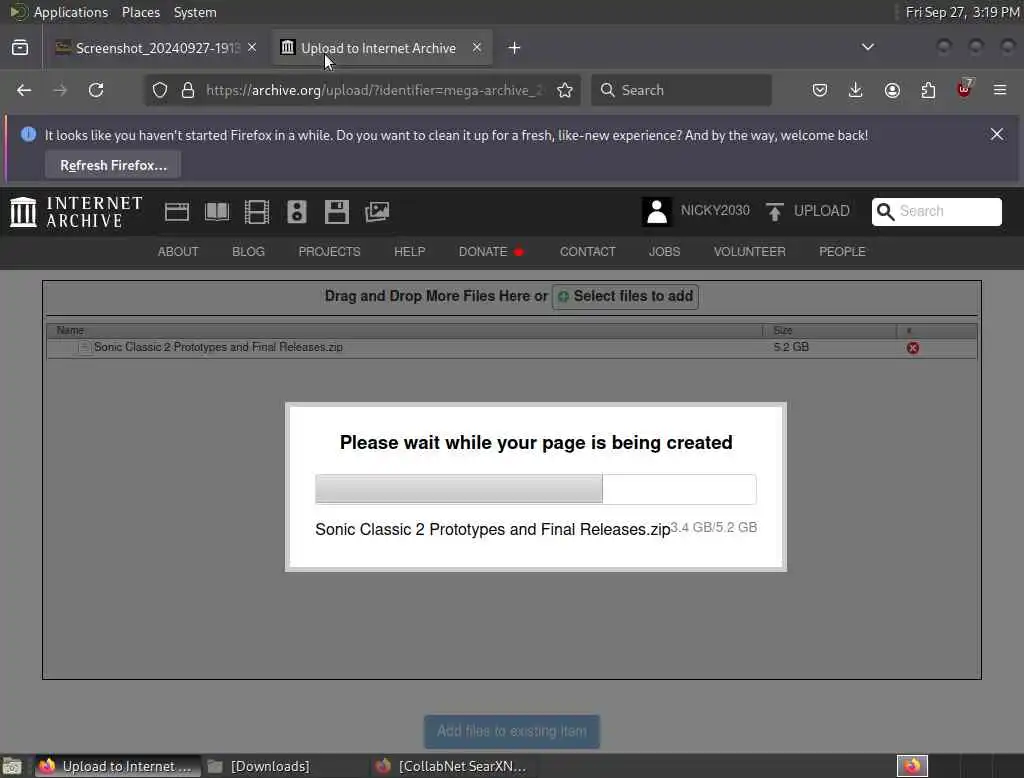Expand the list all tabs chevron
The height and width of the screenshot is (778, 1024).
(868, 47)
